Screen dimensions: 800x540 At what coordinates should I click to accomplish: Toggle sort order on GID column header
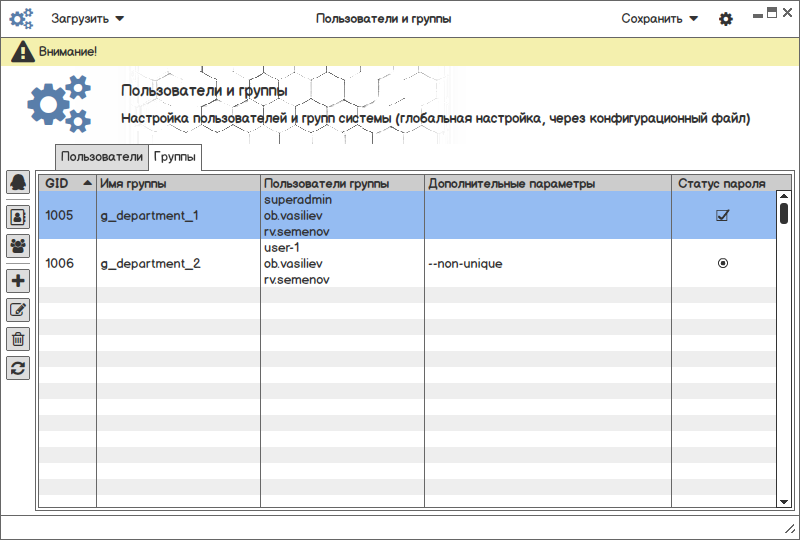pyautogui.click(x=68, y=183)
